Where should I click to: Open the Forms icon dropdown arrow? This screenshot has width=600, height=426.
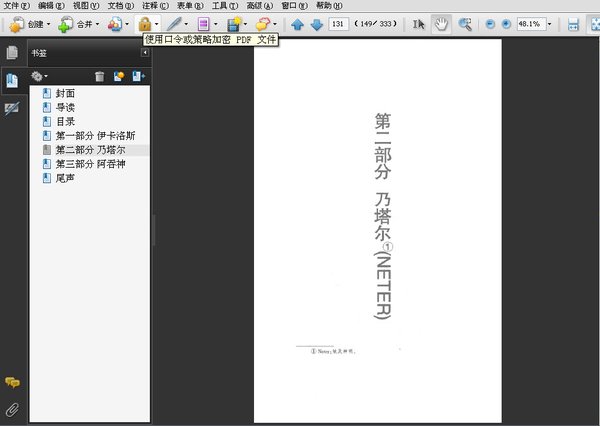[x=215, y=24]
